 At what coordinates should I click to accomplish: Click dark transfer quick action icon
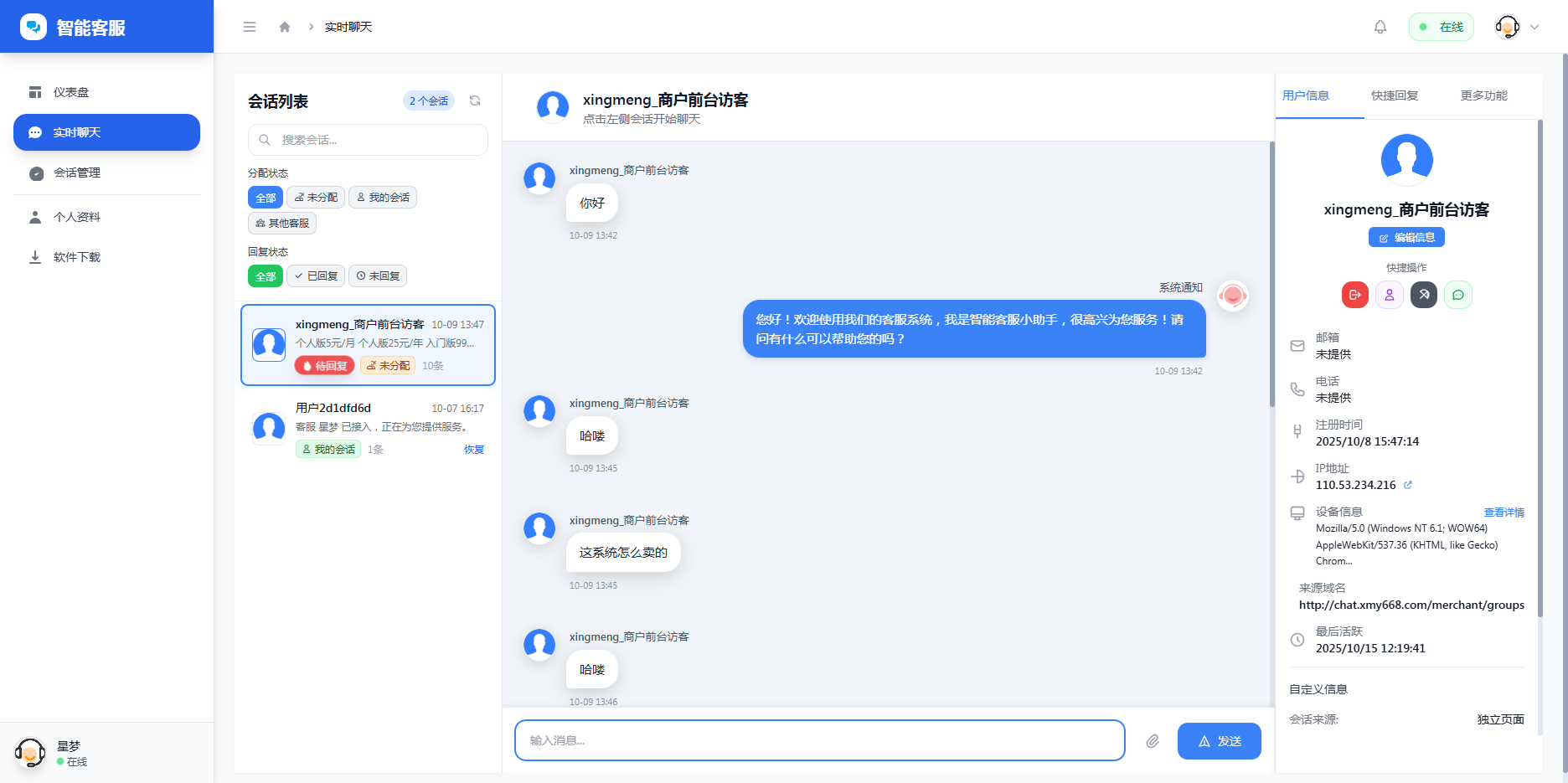point(1424,295)
